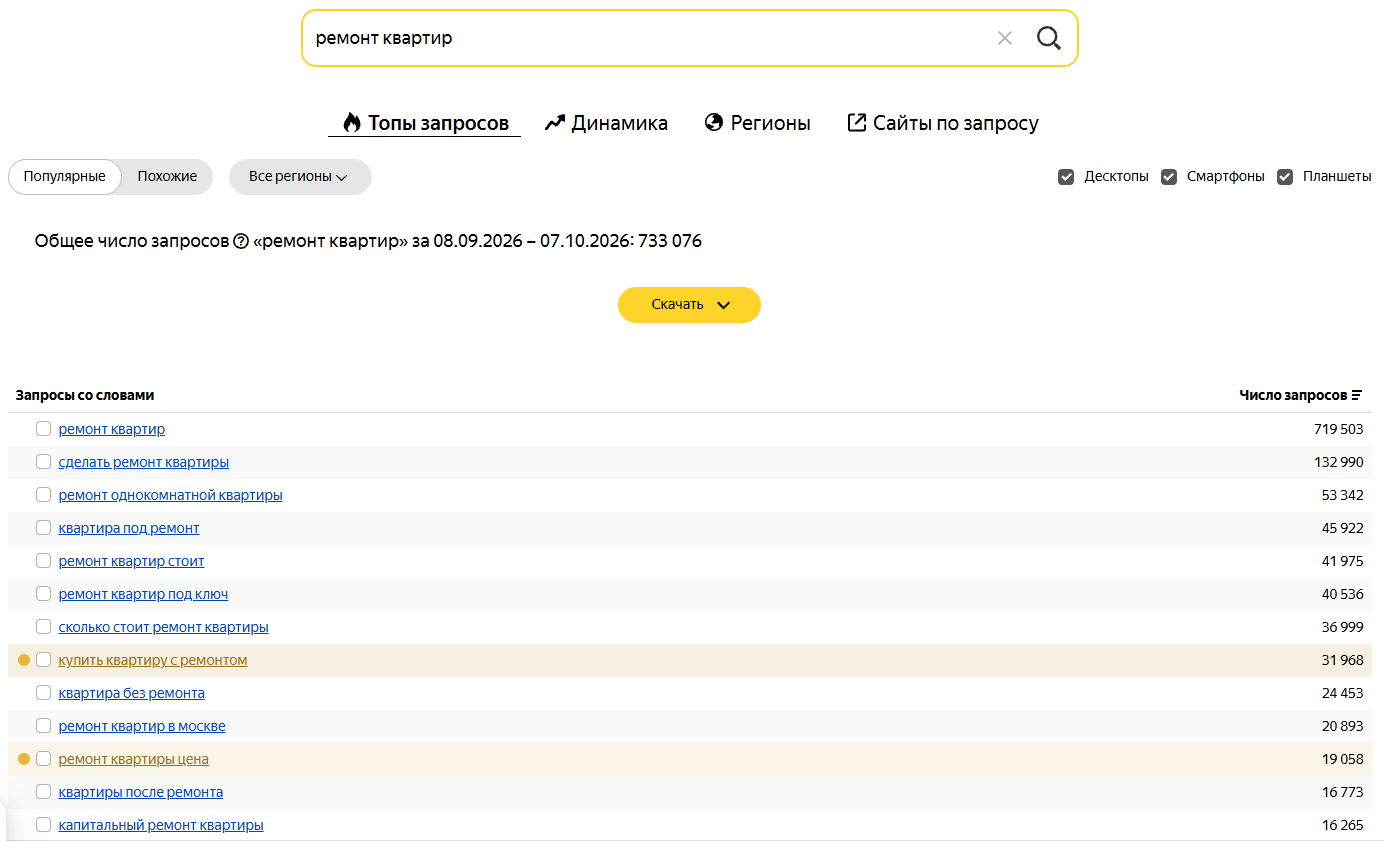This screenshot has height=841, width=1384.
Task: Uncheck the Планшеты checkbox
Action: point(1285,177)
